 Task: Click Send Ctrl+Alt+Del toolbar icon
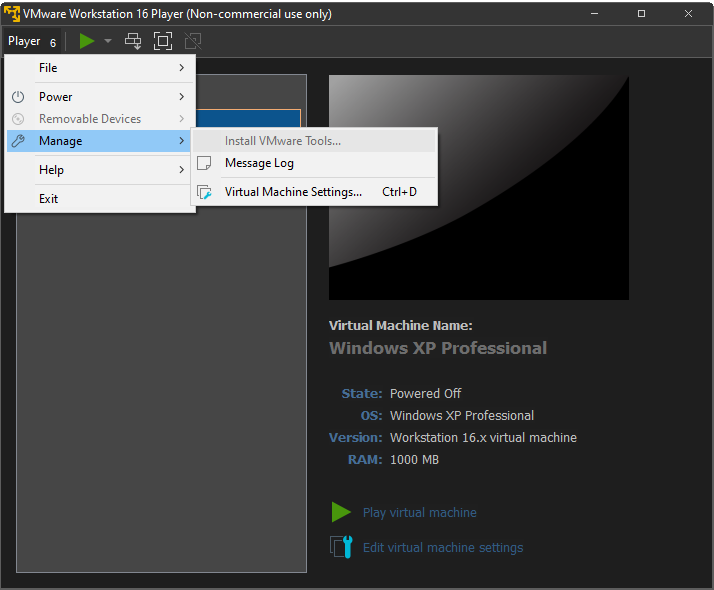click(x=133, y=41)
